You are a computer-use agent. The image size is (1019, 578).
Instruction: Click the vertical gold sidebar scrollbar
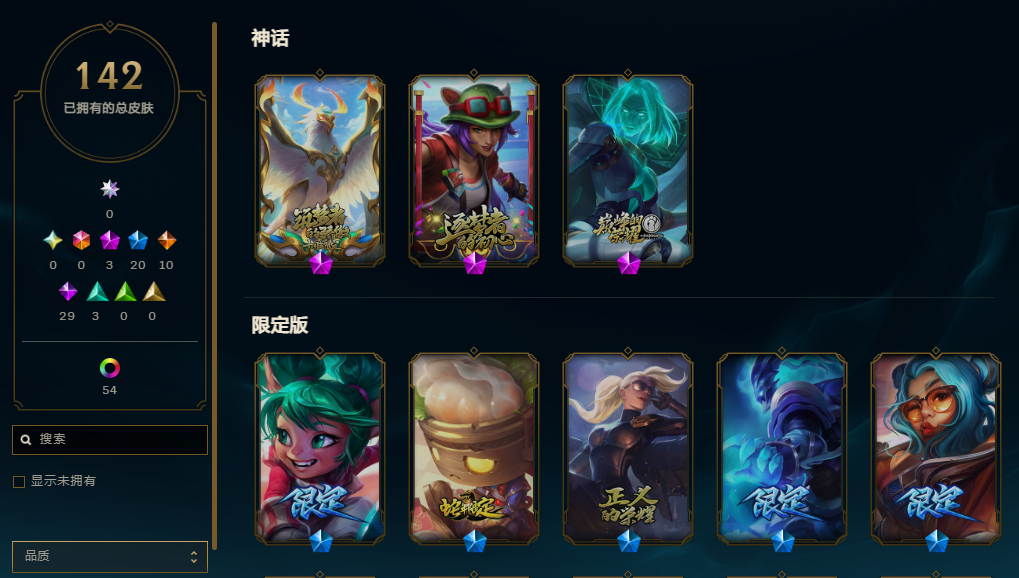coord(214,286)
